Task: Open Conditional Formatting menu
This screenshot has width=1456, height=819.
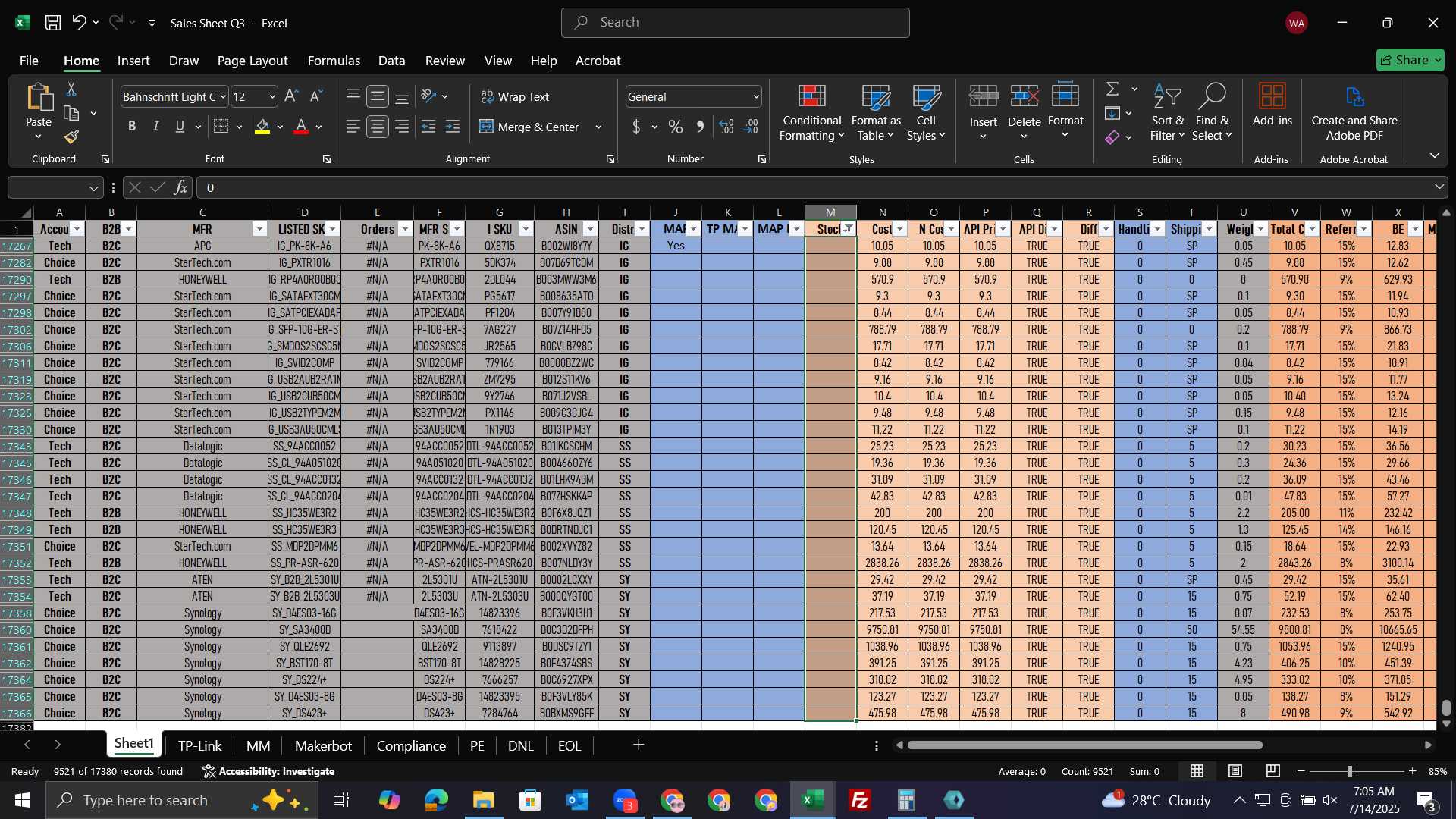Action: pyautogui.click(x=811, y=112)
